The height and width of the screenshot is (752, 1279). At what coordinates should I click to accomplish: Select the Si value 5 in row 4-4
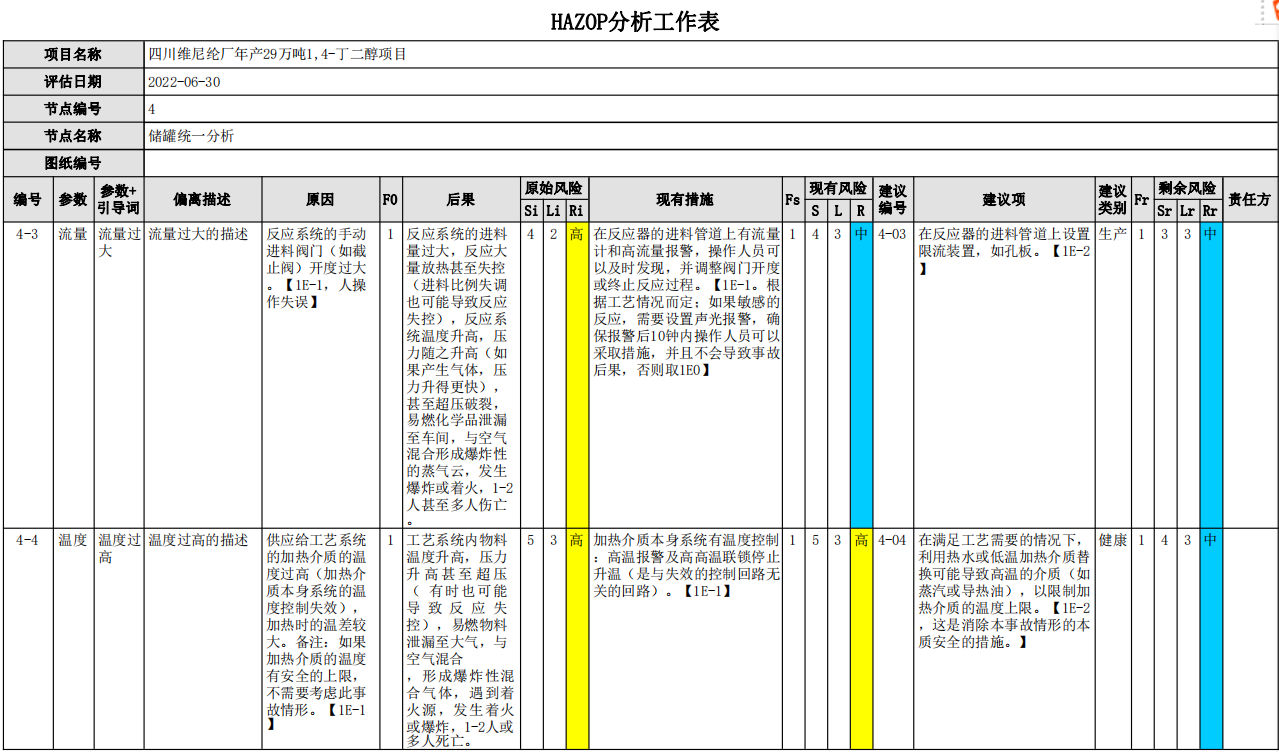[532, 639]
